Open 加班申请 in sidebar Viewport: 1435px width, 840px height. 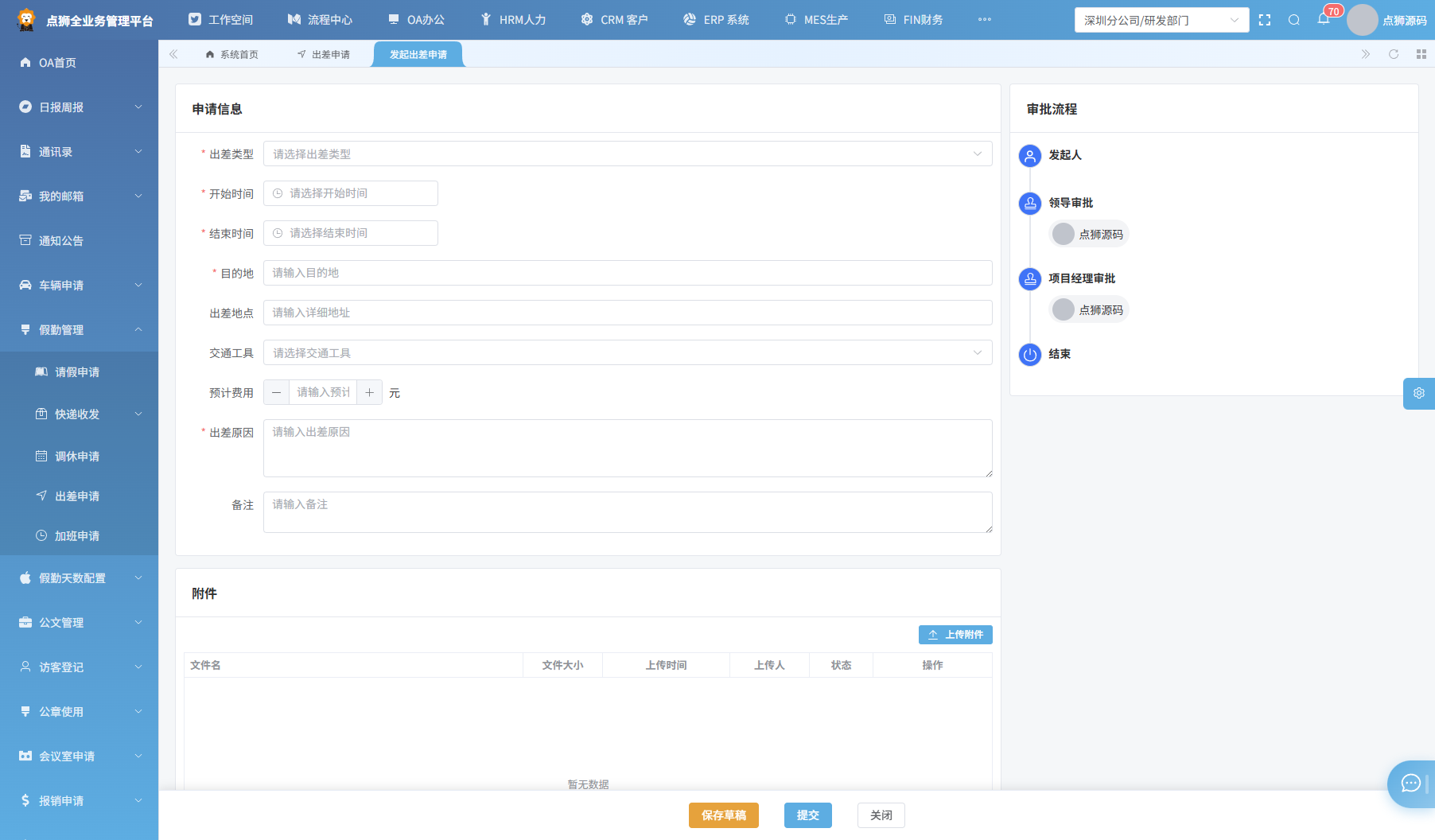80,536
